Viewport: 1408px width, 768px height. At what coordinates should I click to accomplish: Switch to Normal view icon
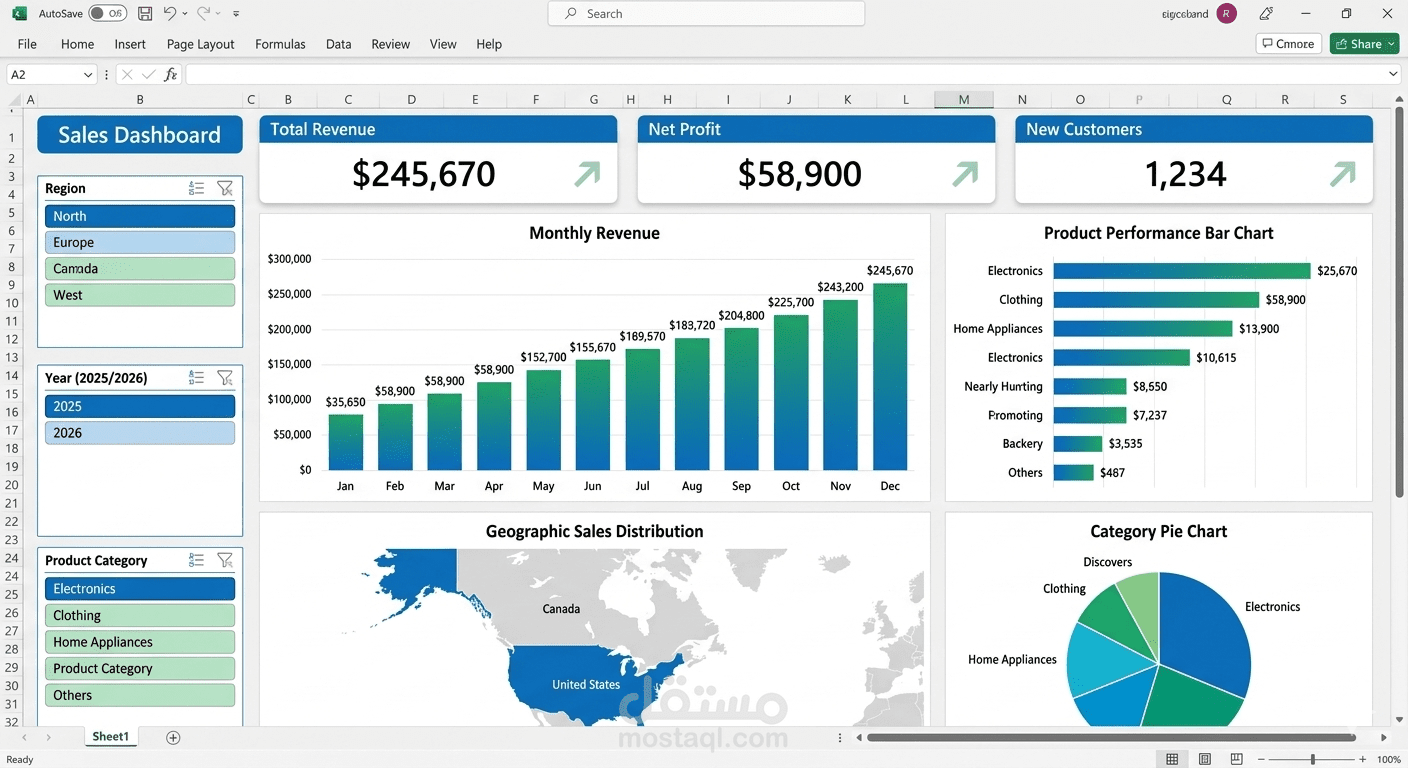coord(1172,760)
